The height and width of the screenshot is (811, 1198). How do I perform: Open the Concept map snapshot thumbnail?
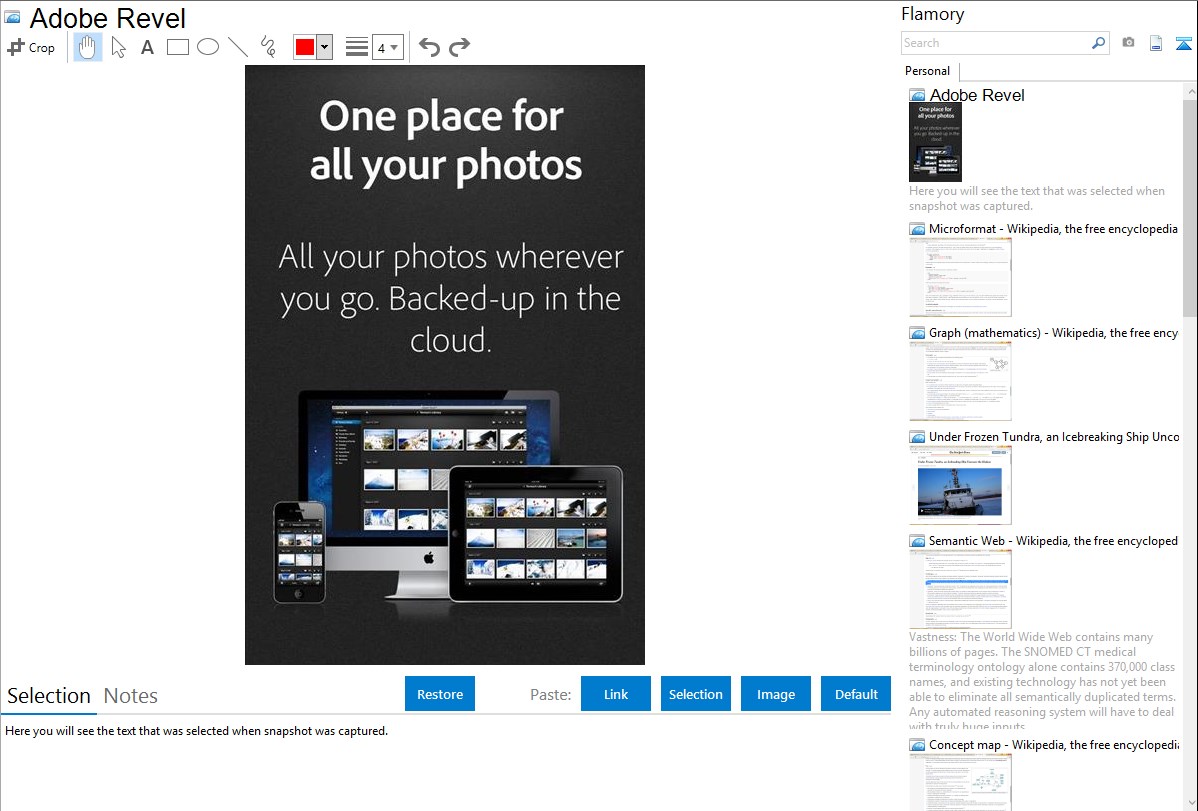(x=960, y=782)
